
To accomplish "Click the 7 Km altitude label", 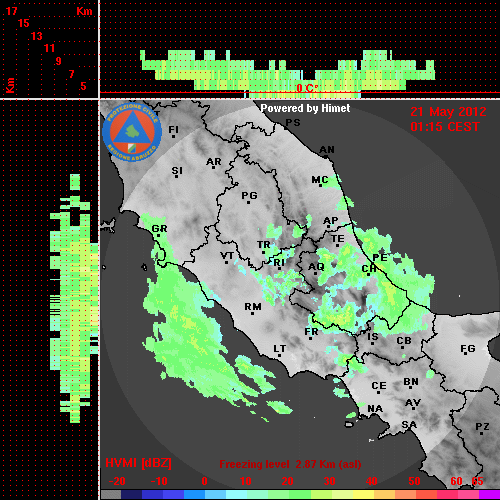I will [71, 74].
